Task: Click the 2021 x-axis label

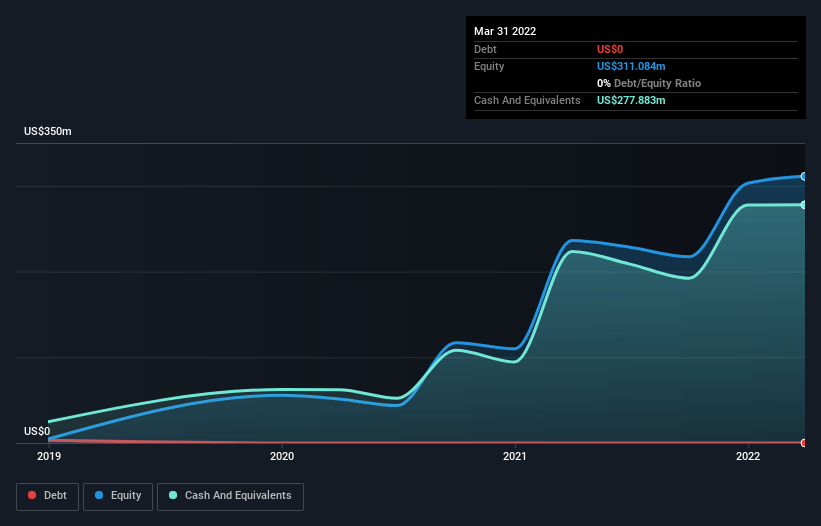Action: [515, 456]
